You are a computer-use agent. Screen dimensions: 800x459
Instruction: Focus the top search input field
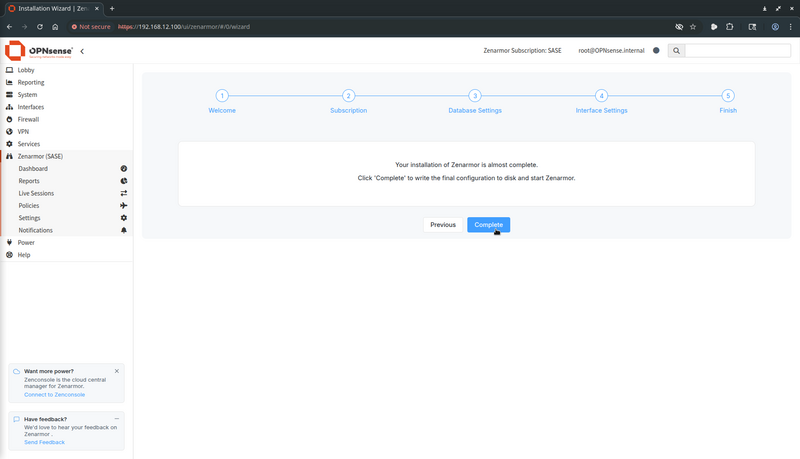(x=738, y=50)
